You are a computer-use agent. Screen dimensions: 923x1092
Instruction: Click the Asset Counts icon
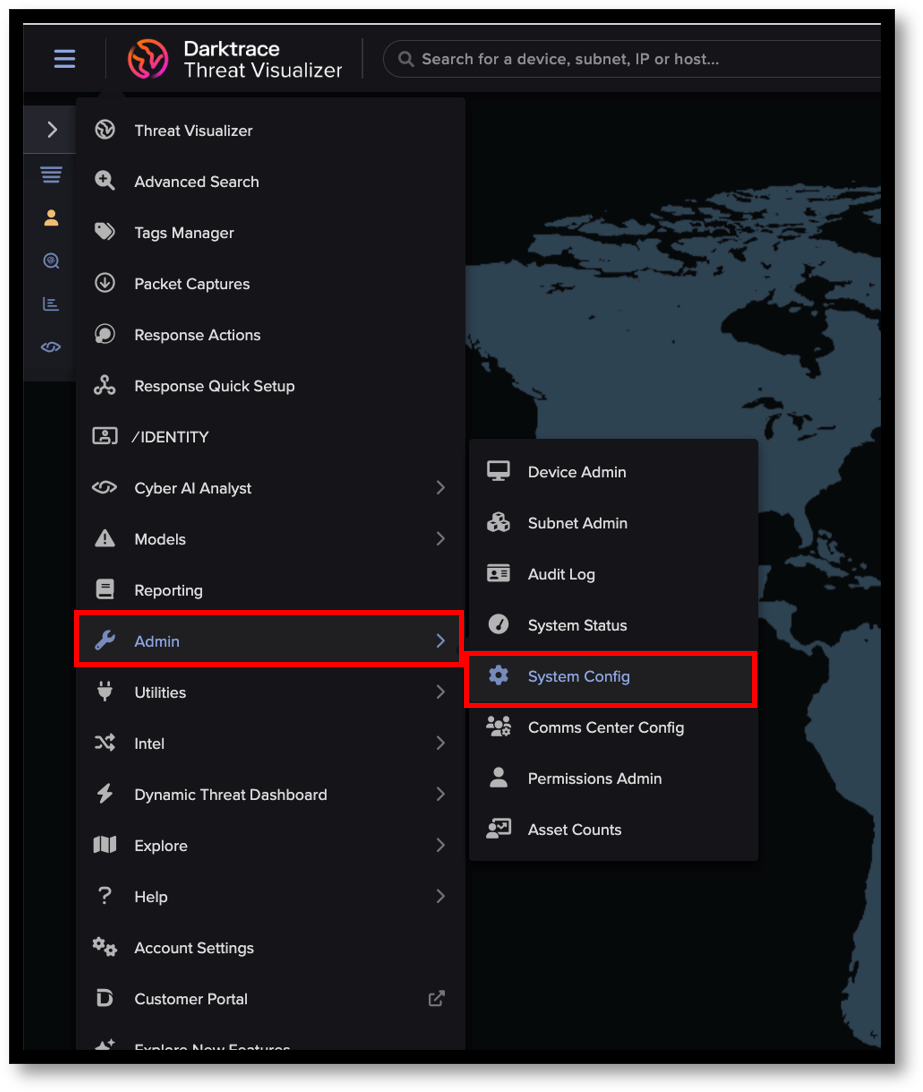(498, 828)
